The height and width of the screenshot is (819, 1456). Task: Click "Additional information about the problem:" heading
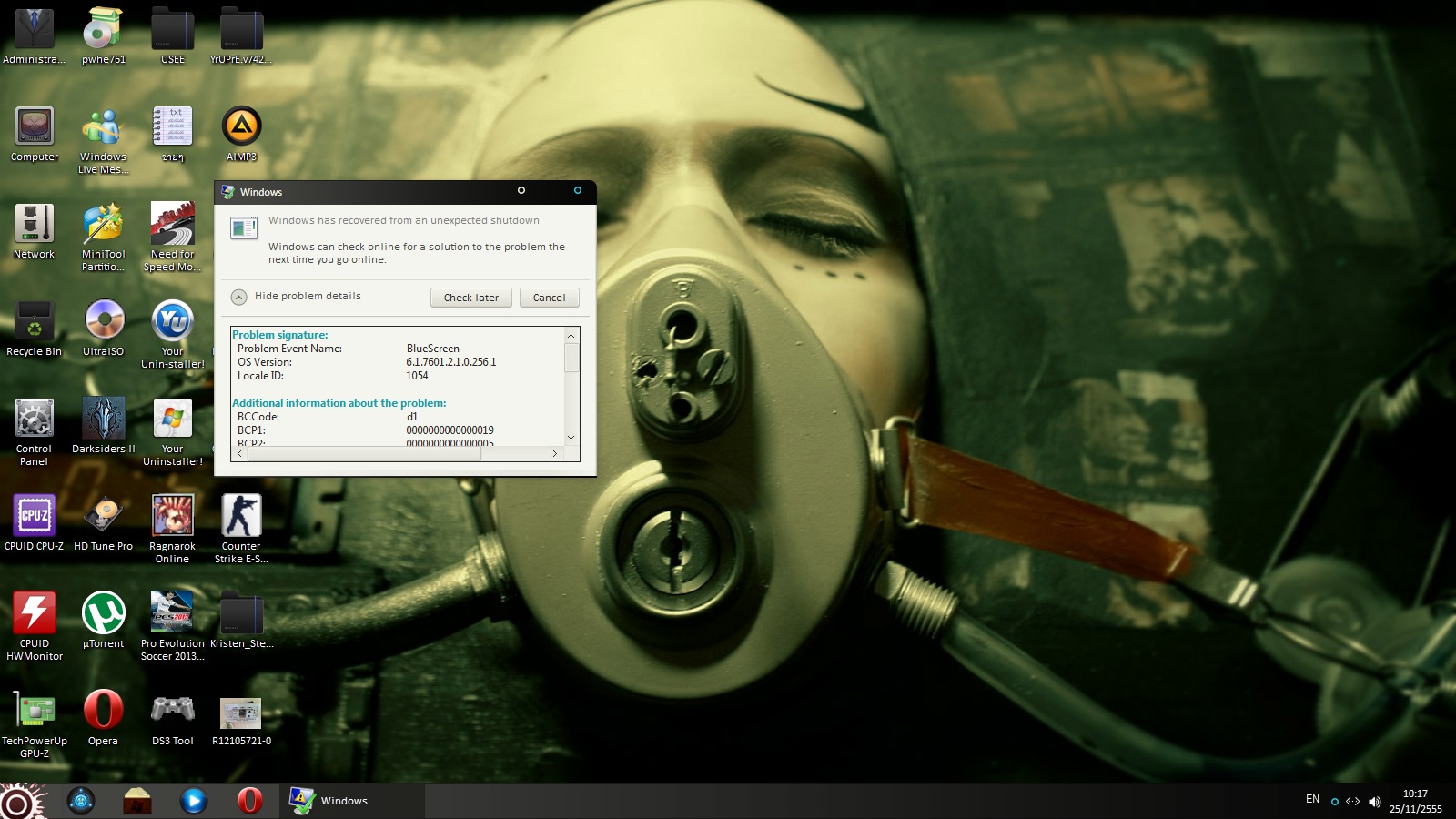point(339,403)
